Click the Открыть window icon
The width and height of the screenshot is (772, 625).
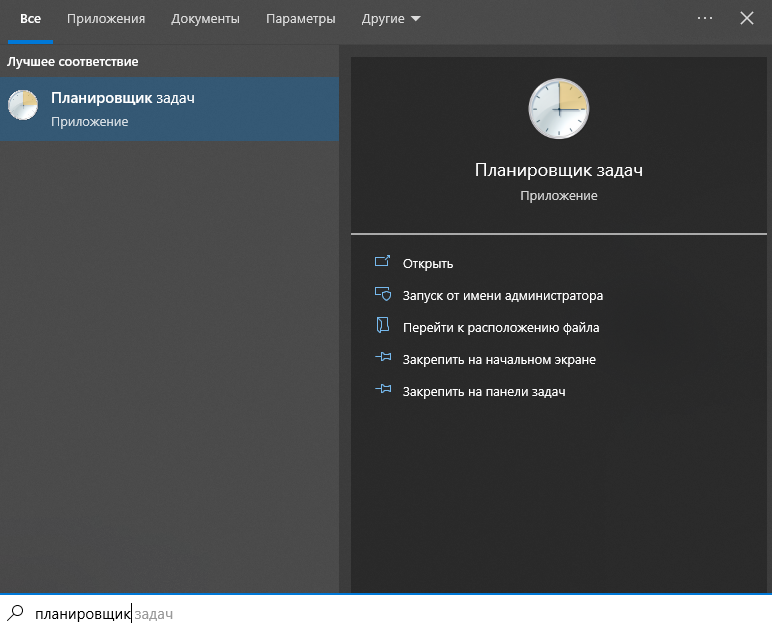point(383,261)
